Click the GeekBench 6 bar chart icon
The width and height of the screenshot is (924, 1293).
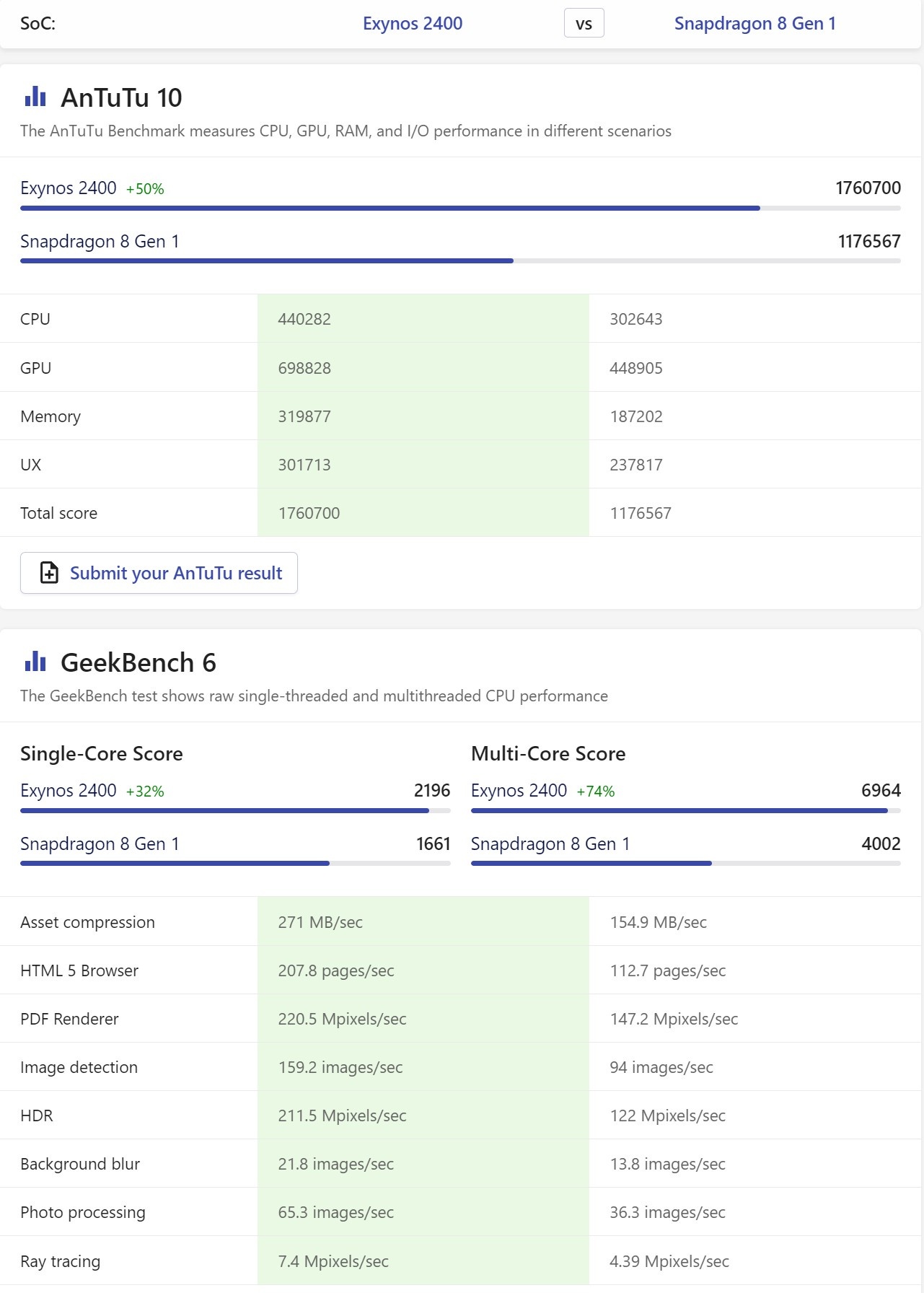(35, 662)
